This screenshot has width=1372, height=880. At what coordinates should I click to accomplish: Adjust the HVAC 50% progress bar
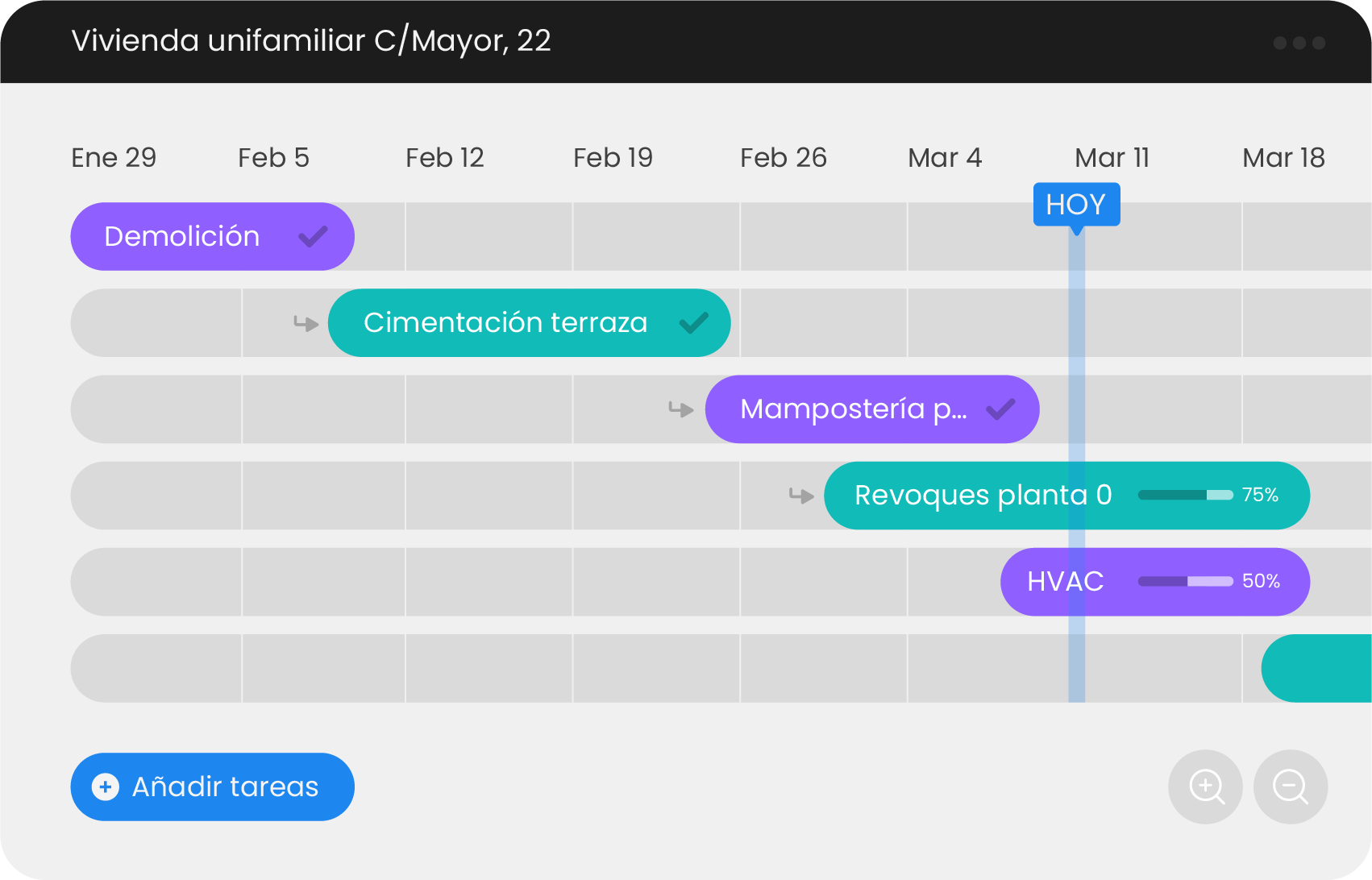(1185, 581)
